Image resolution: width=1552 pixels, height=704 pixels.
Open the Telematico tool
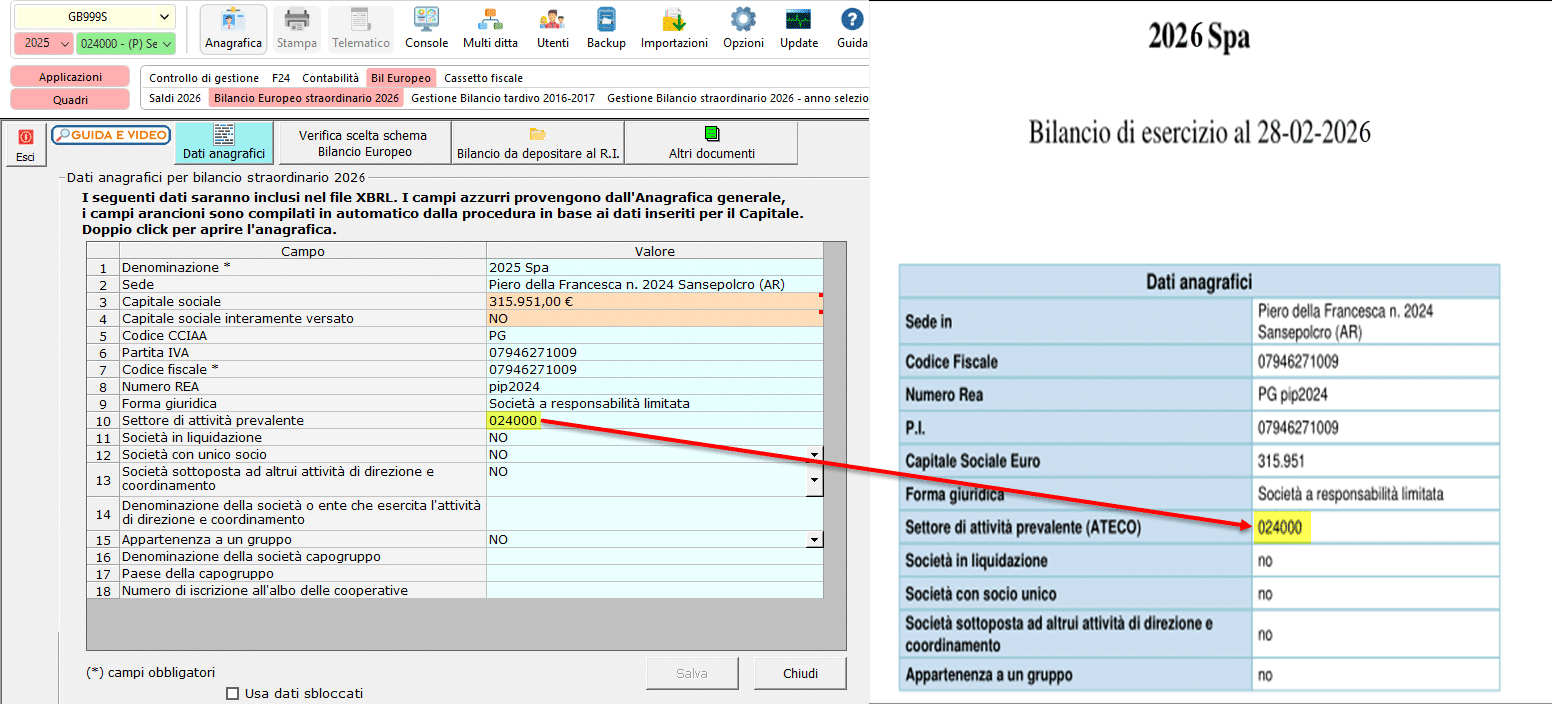pos(361,28)
